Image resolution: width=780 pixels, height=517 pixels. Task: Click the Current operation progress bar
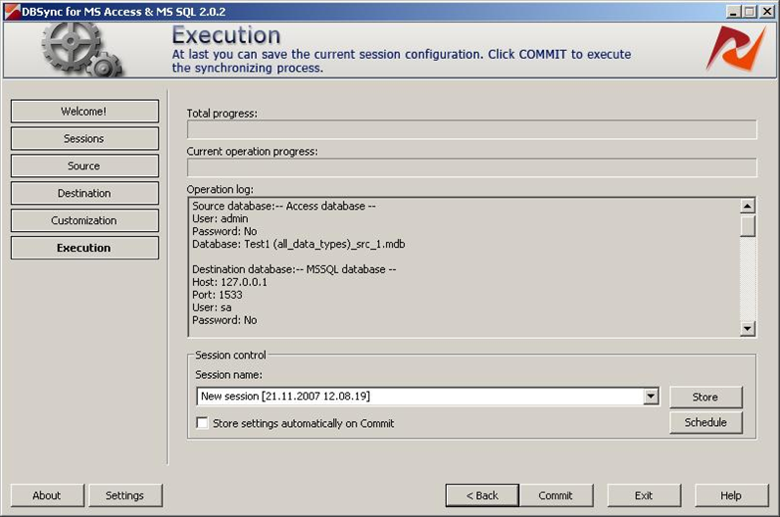coord(472,168)
